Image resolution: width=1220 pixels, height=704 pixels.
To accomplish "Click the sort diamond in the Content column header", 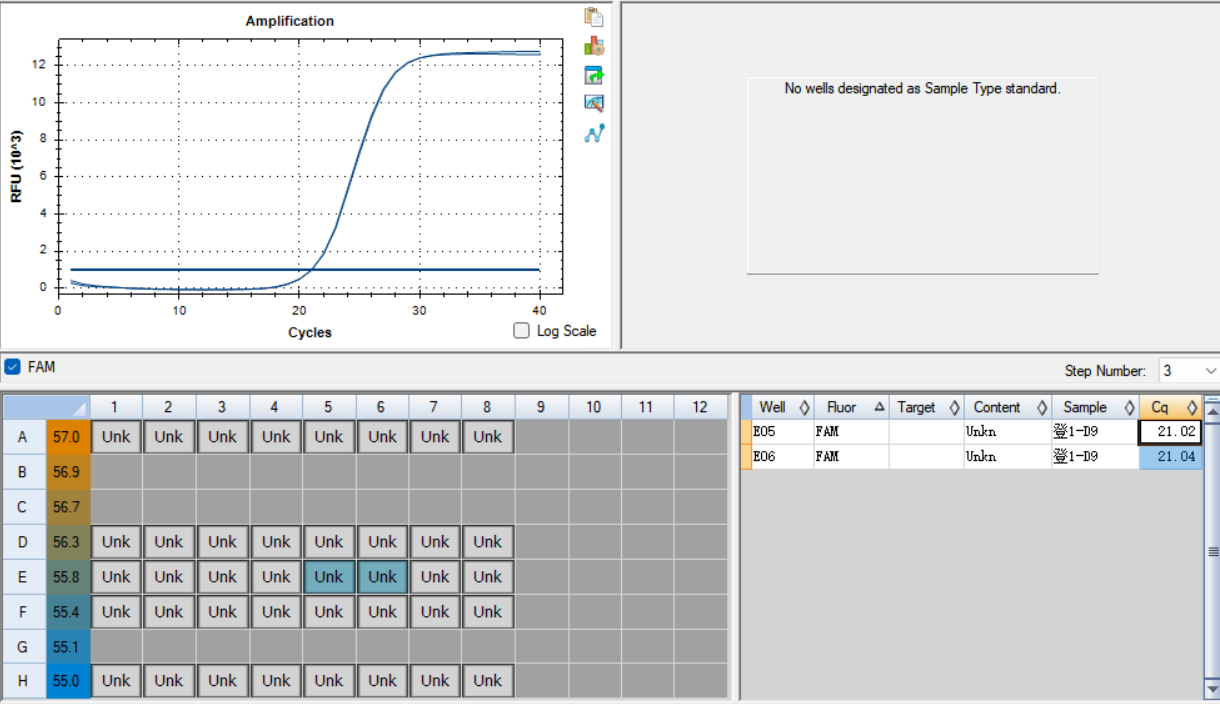I will 1041,407.
